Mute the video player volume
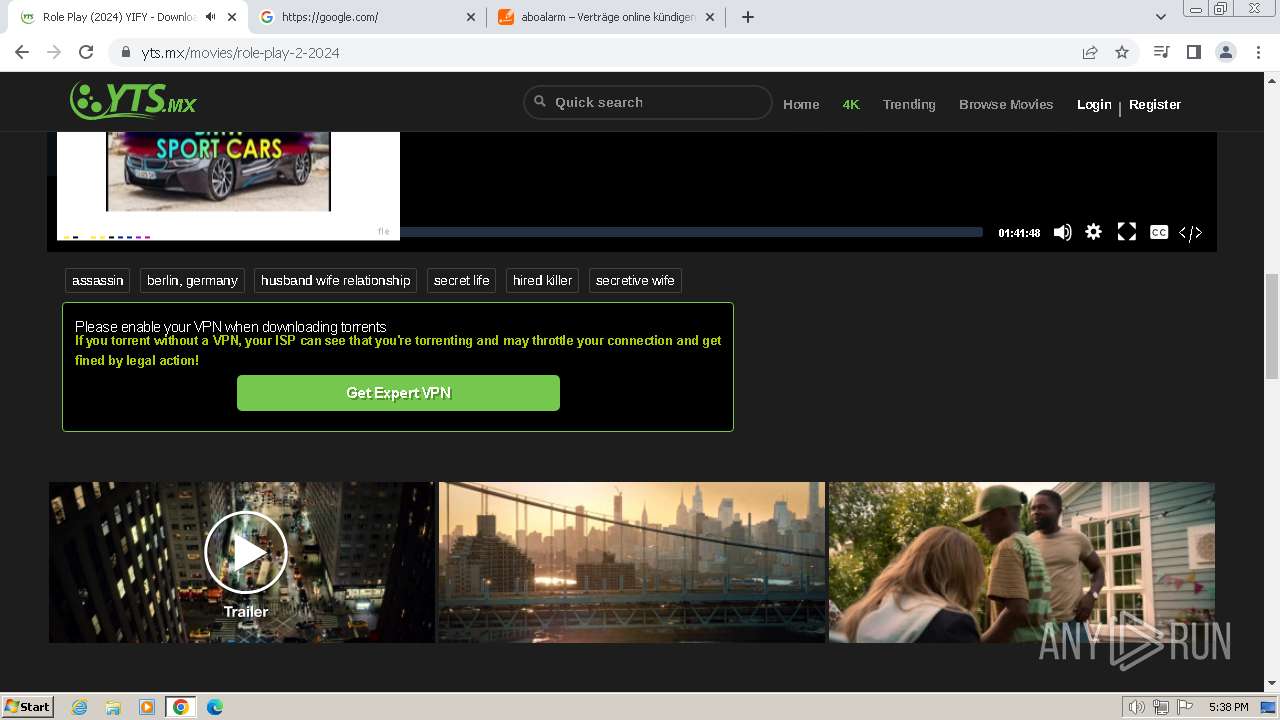Screen dimensions: 1280x720 [1062, 232]
